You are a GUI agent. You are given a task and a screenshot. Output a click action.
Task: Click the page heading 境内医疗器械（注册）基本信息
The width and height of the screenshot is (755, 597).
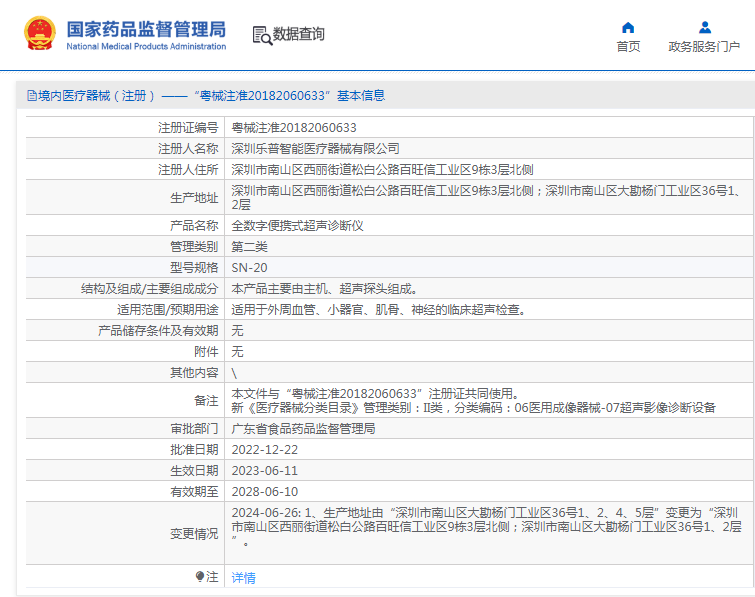click(212, 96)
